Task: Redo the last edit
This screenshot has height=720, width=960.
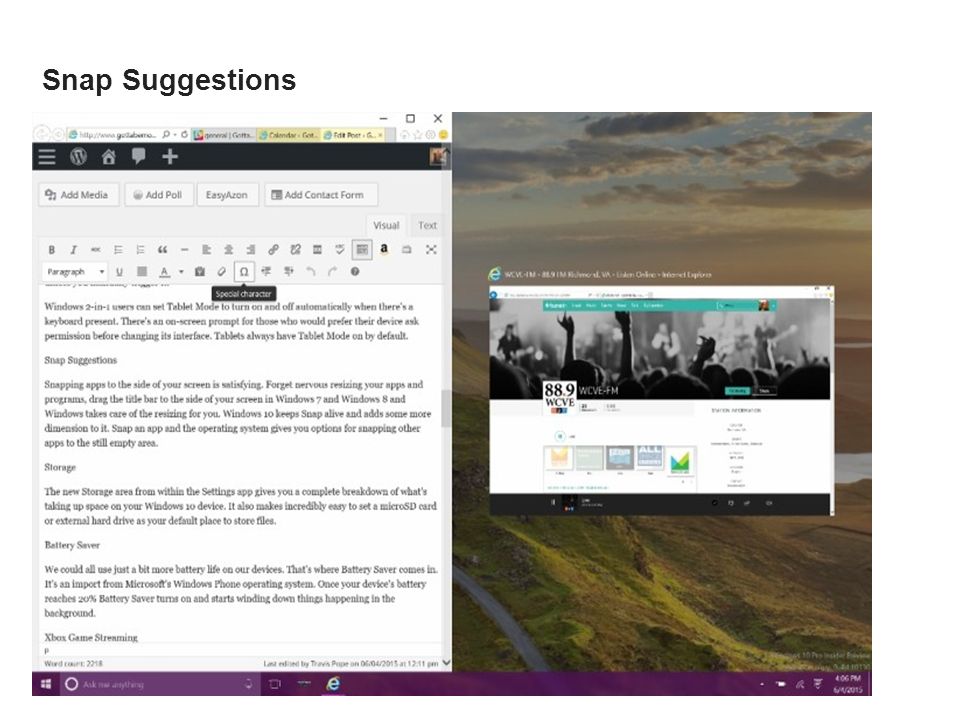Action: [332, 272]
